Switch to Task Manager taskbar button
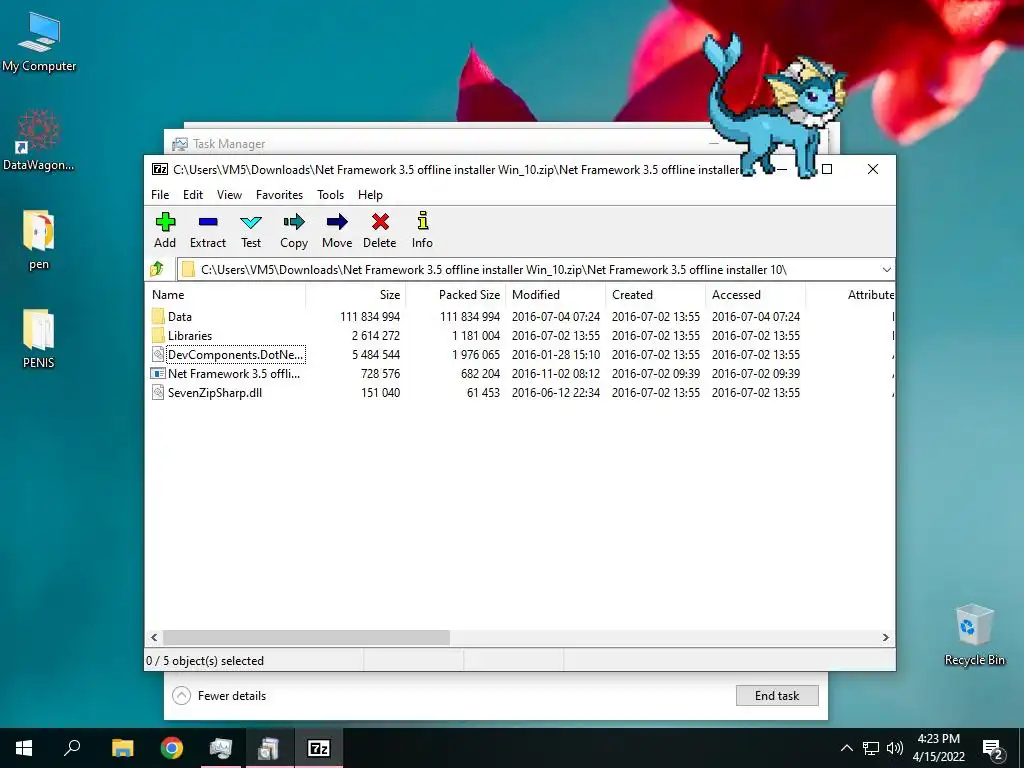This screenshot has width=1024, height=768. (221, 748)
